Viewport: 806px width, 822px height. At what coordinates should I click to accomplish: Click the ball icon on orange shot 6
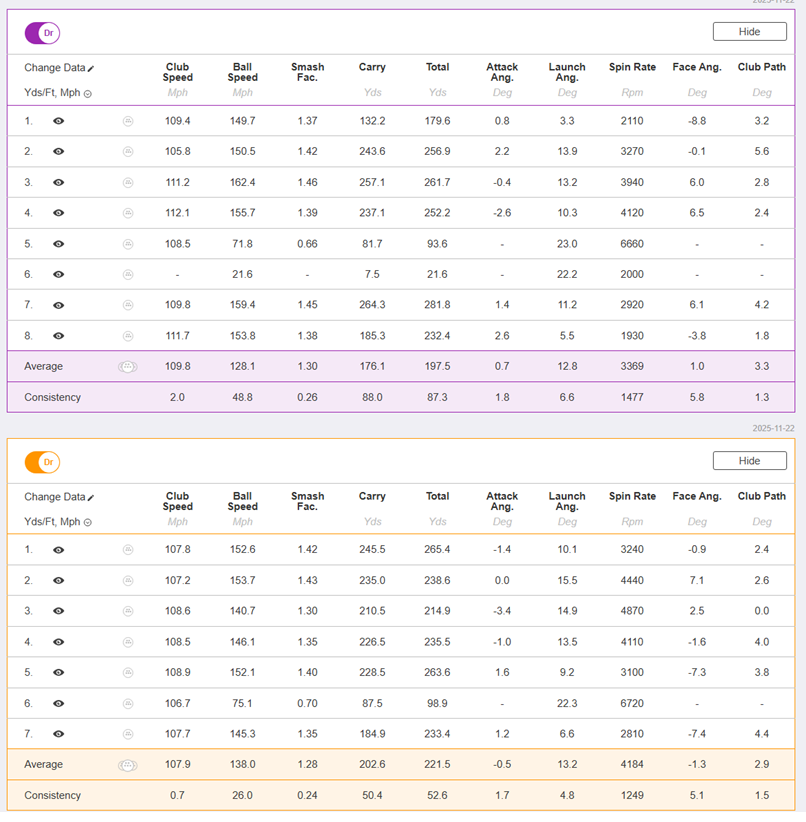coord(128,704)
